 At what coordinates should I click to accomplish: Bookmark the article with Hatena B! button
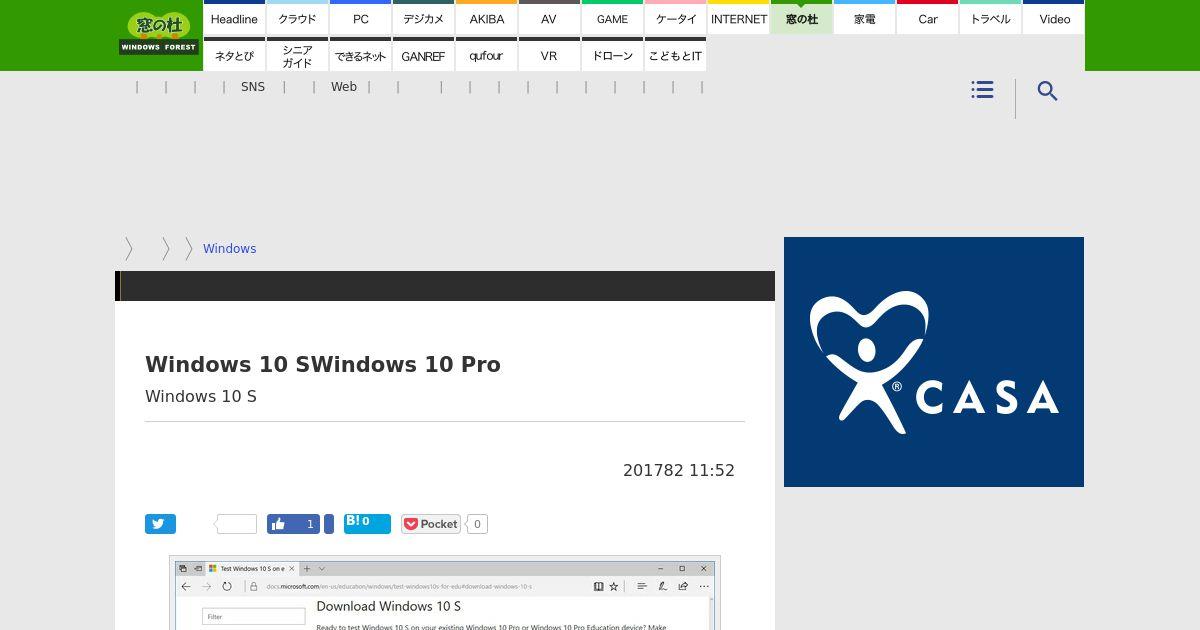pyautogui.click(x=367, y=523)
